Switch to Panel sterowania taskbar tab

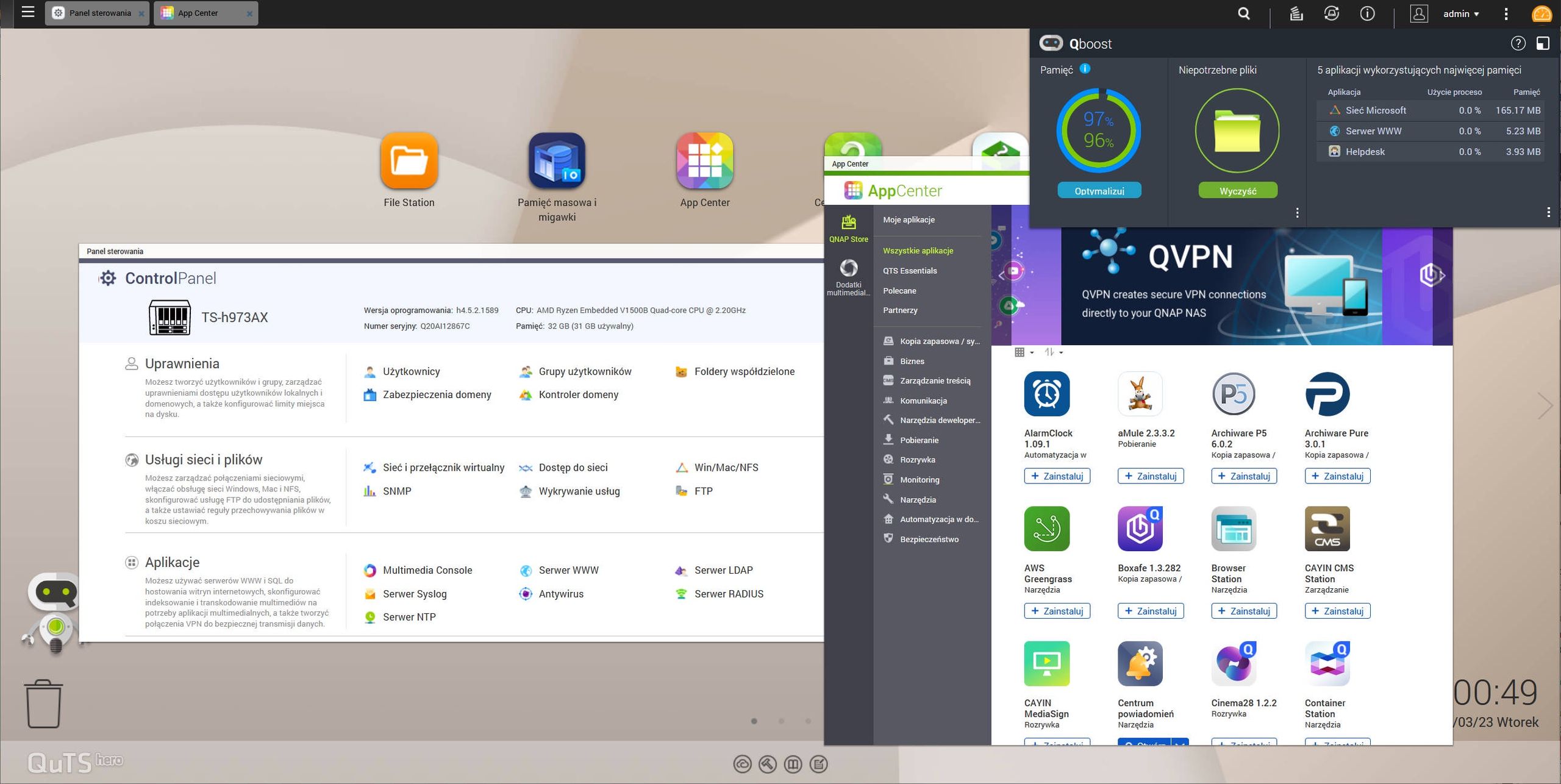tap(96, 13)
